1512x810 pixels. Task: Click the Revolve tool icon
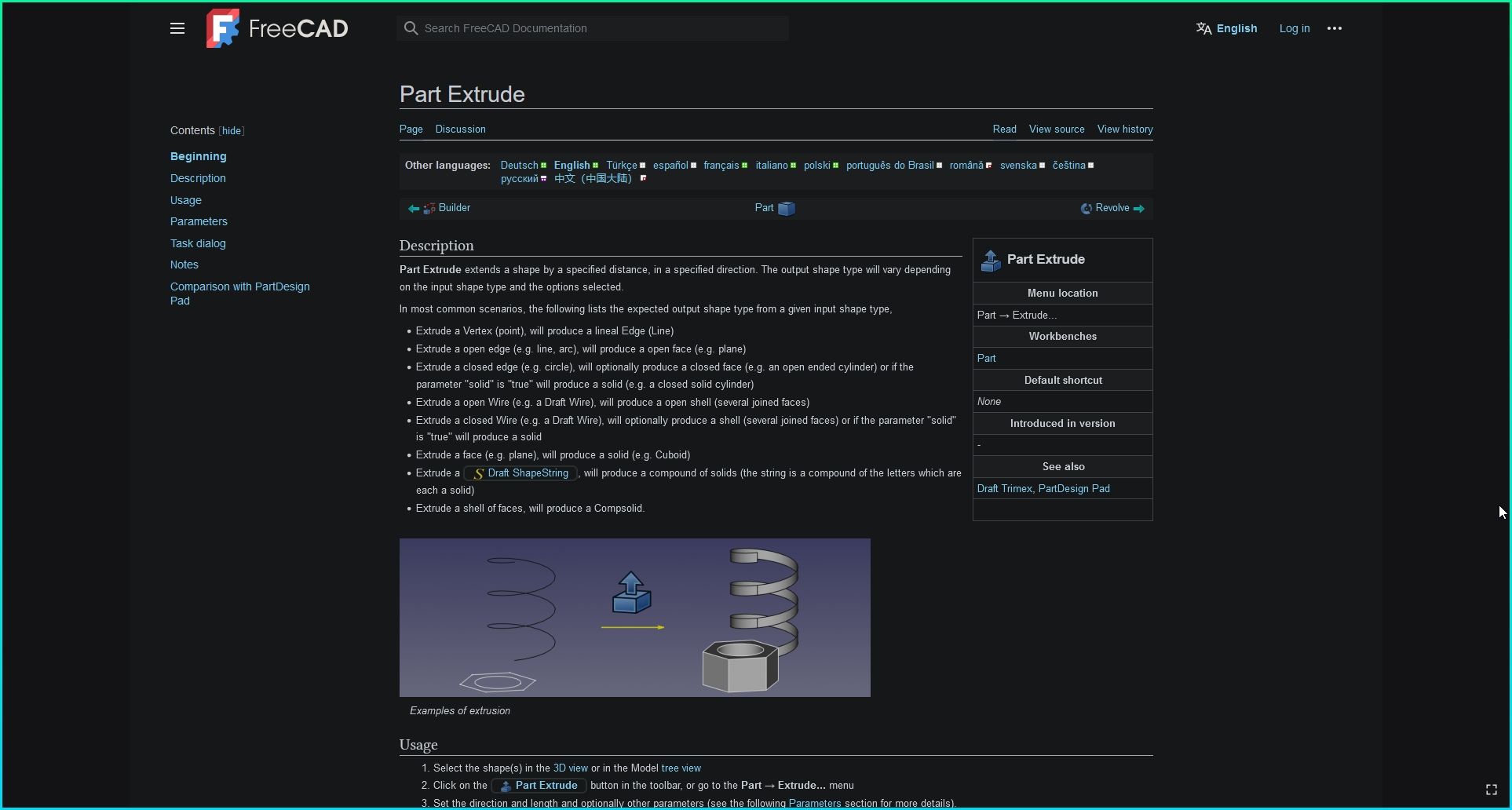tap(1087, 209)
